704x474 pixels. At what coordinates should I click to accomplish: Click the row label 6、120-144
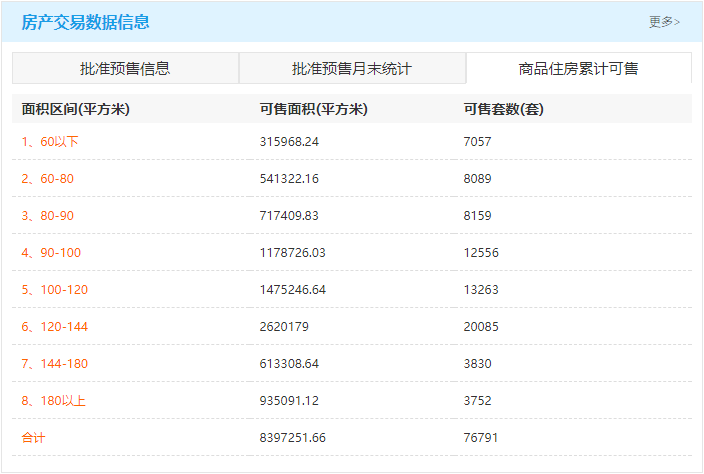(x=55, y=327)
